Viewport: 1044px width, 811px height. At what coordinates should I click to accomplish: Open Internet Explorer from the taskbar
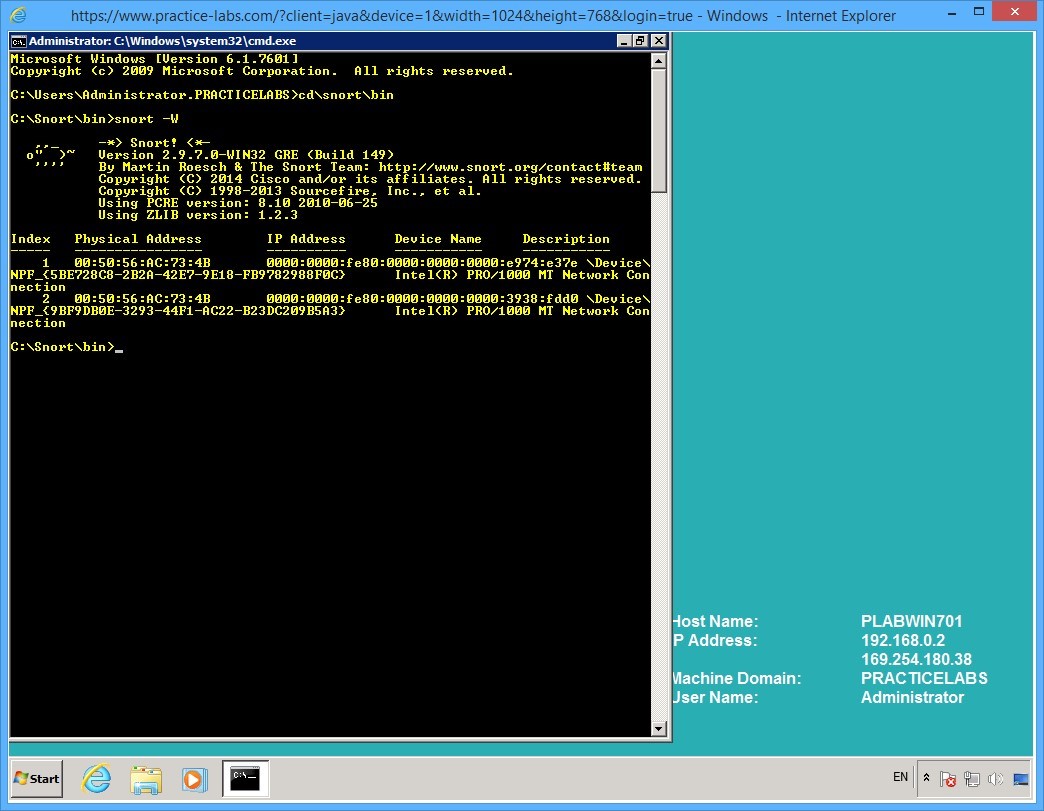pos(96,779)
